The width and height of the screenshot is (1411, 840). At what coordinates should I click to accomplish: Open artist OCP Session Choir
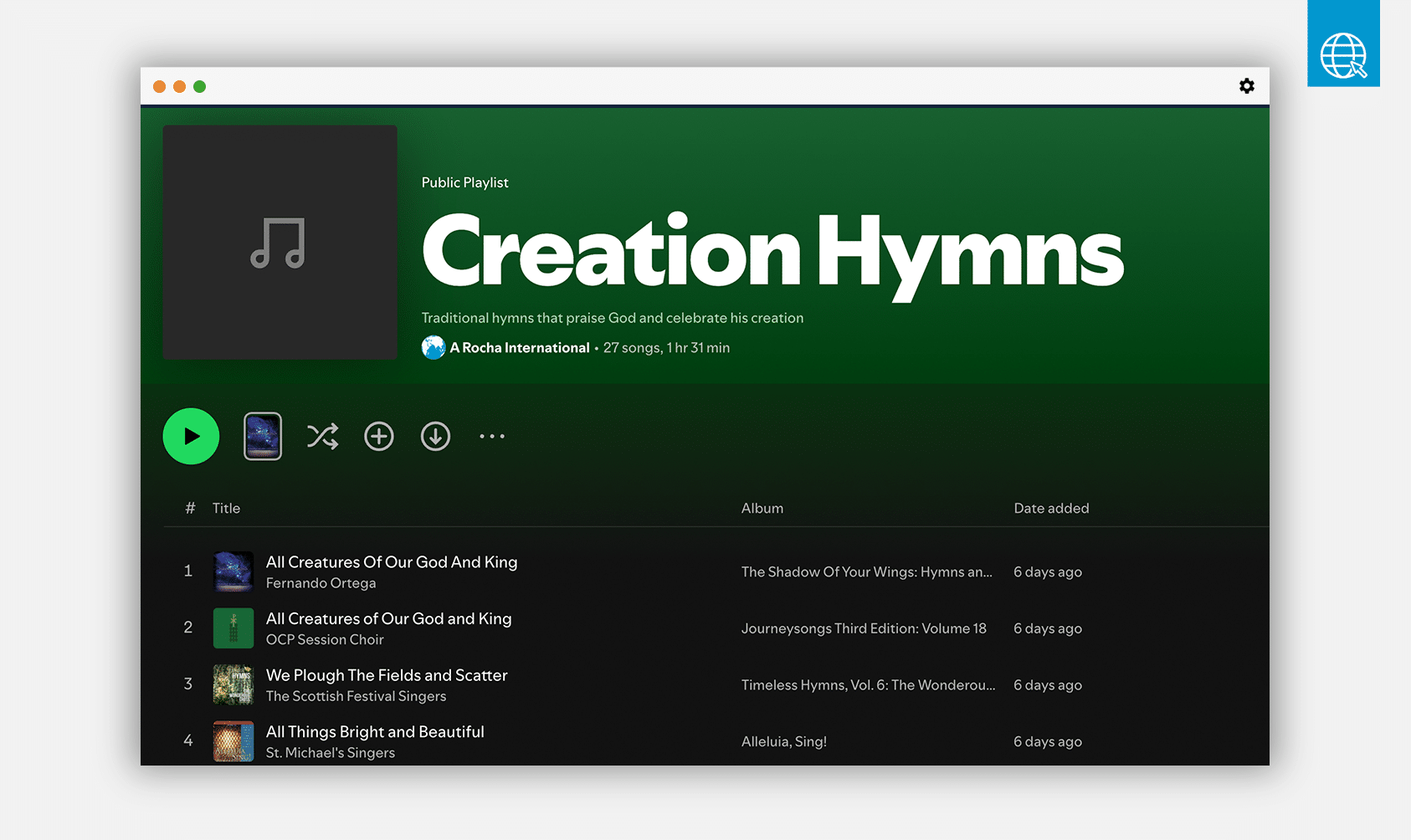point(325,639)
